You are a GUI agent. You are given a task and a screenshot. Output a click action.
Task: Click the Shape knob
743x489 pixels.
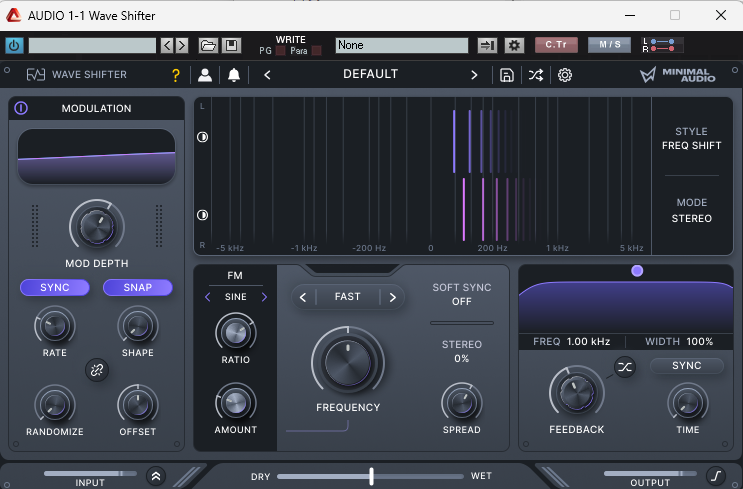(x=137, y=326)
